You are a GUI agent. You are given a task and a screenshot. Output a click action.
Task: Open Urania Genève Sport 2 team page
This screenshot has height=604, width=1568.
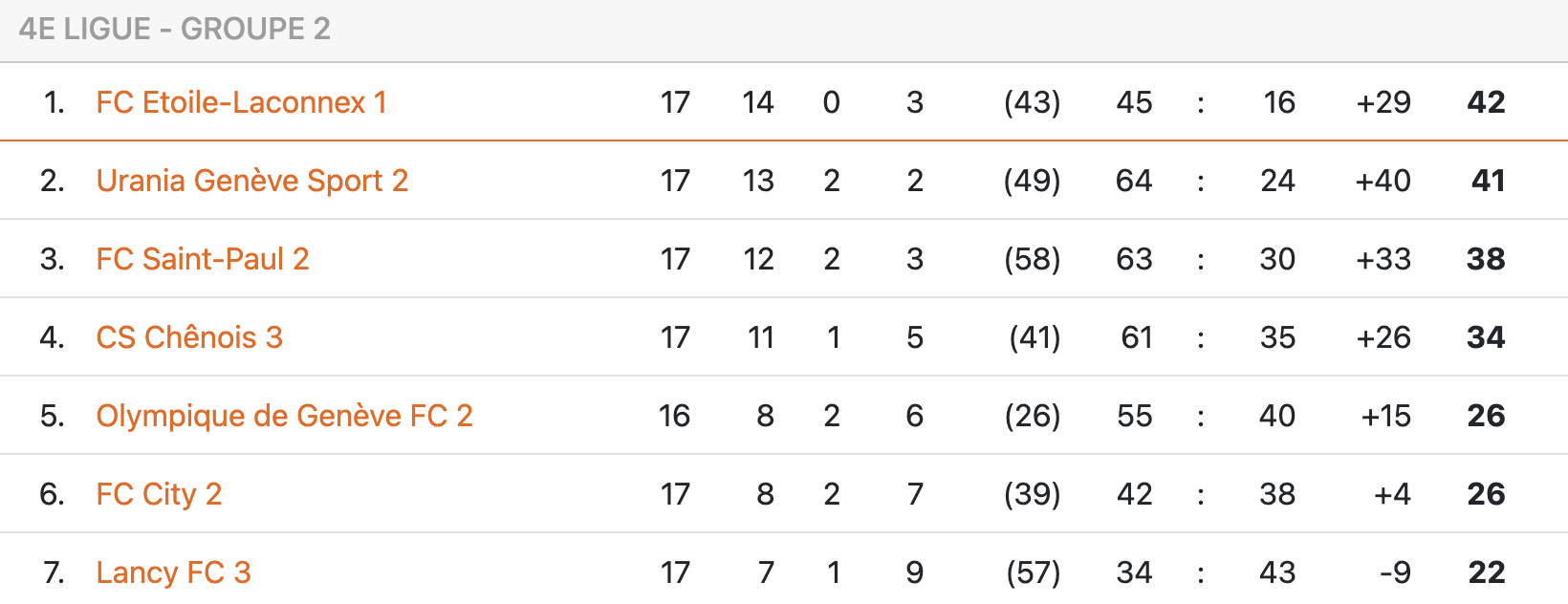coord(251,181)
